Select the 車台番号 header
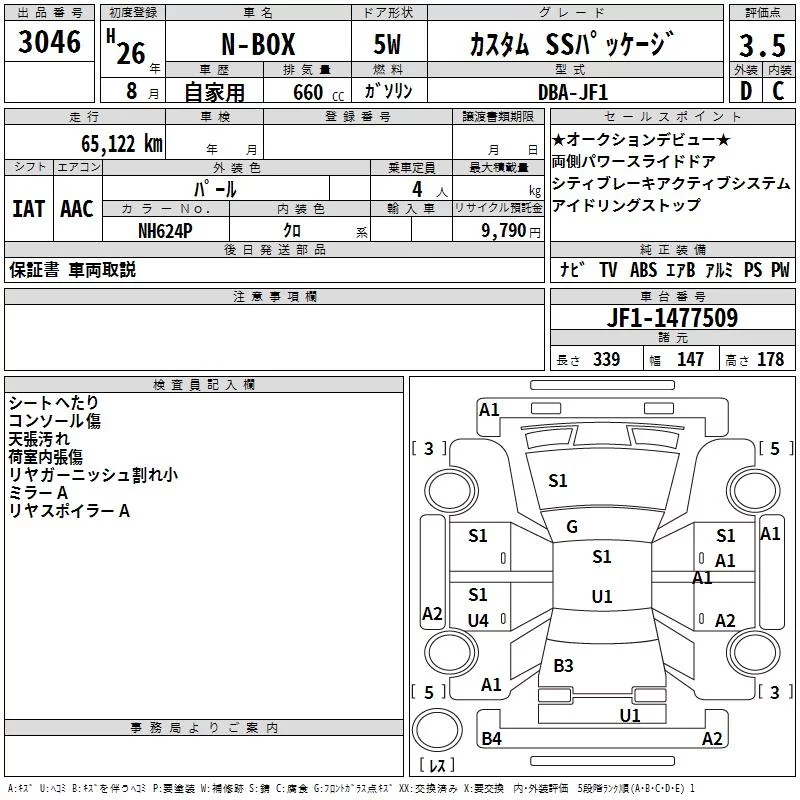 673,296
